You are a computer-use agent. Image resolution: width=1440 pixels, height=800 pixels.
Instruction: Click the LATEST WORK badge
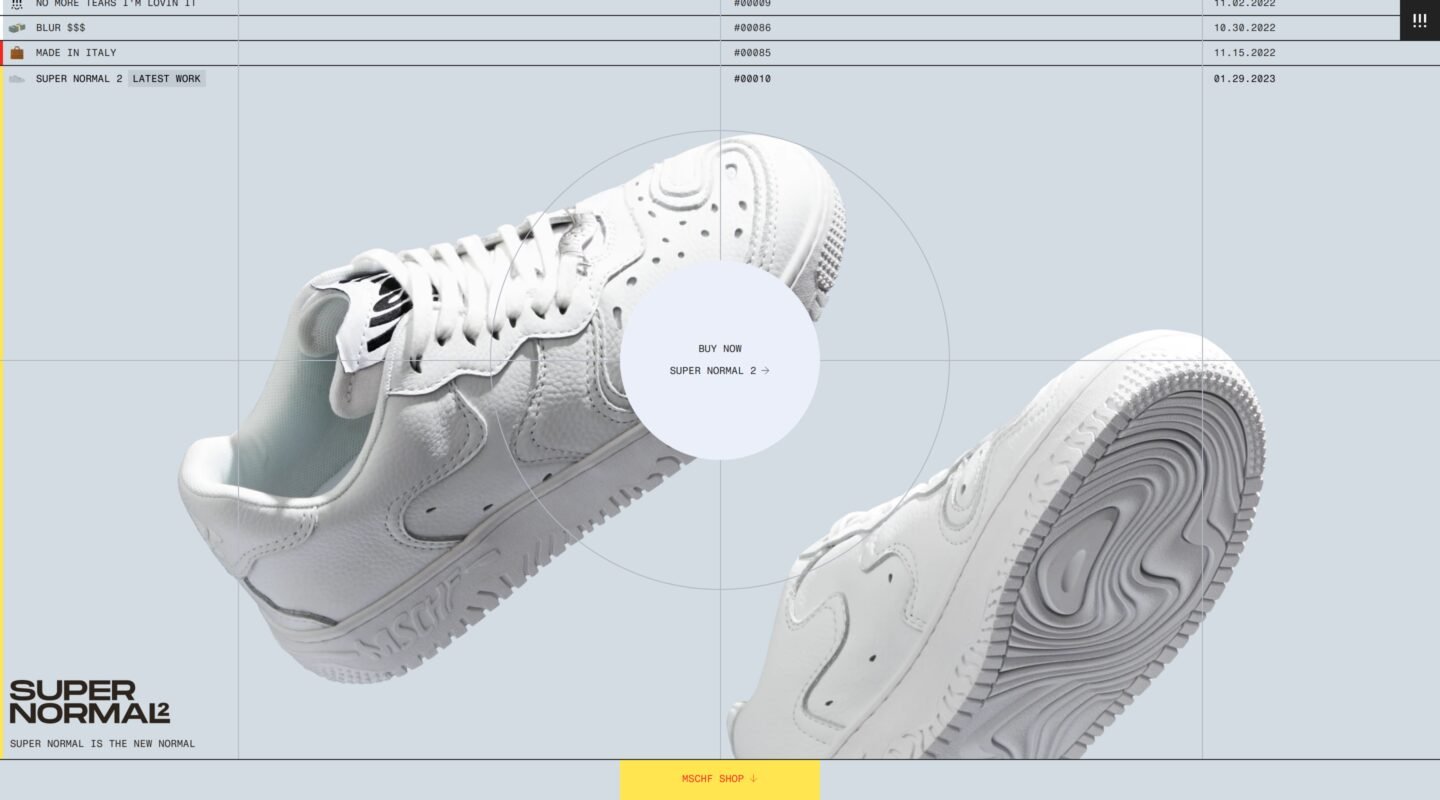[167, 79]
